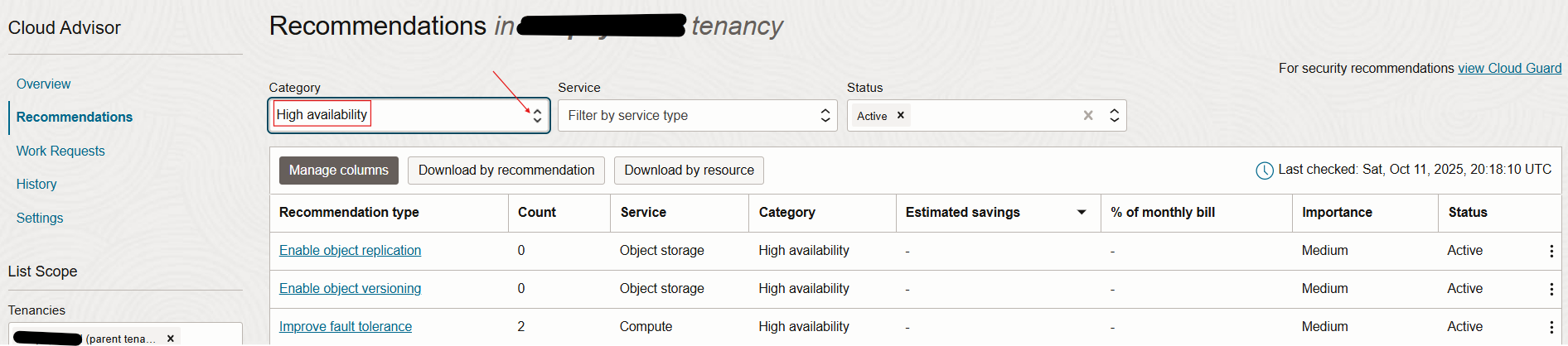Expand the Category dropdown
This screenshot has height=346, width=1568.
pos(537,116)
